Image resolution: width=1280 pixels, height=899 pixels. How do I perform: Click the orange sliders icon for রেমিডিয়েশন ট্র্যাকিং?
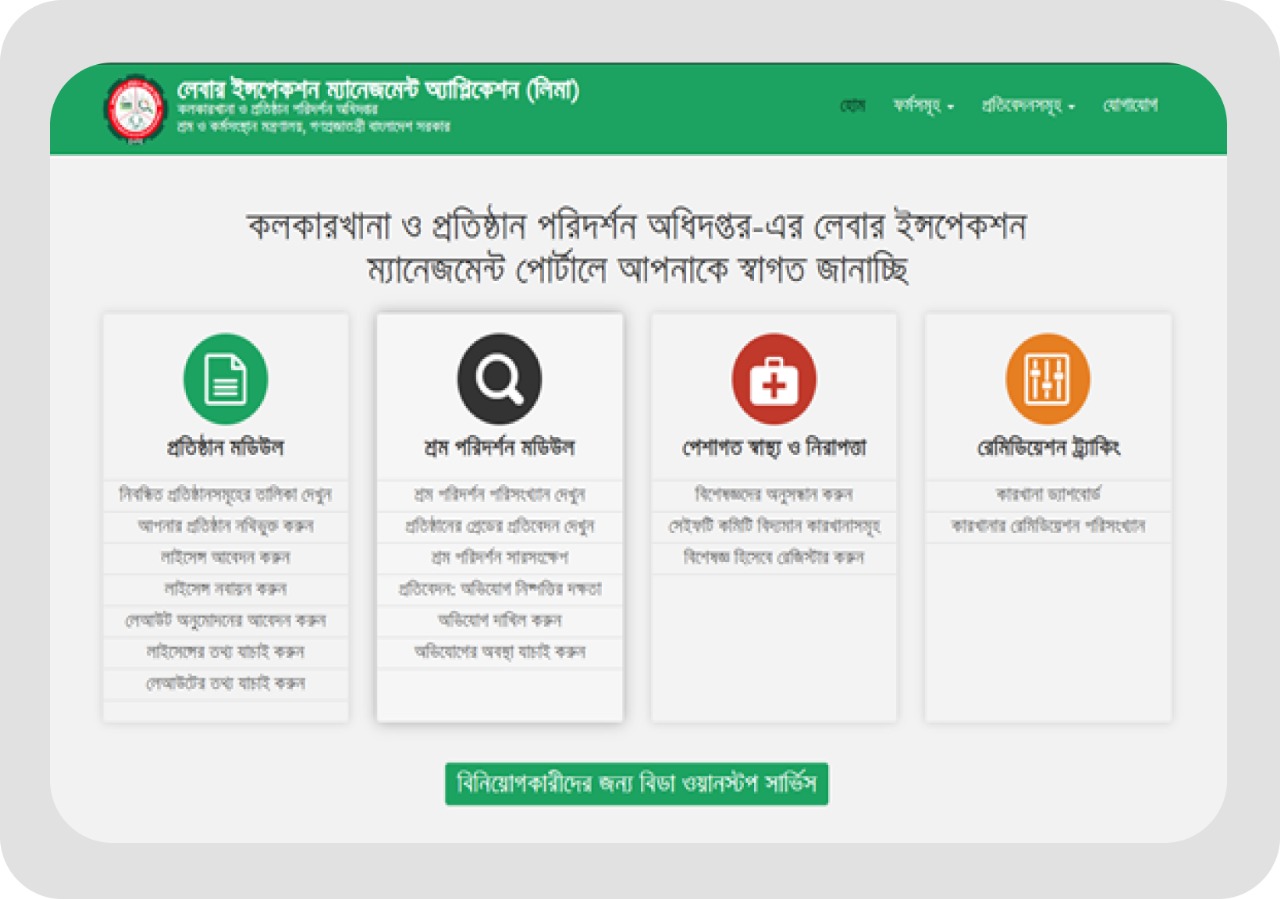click(x=1047, y=379)
